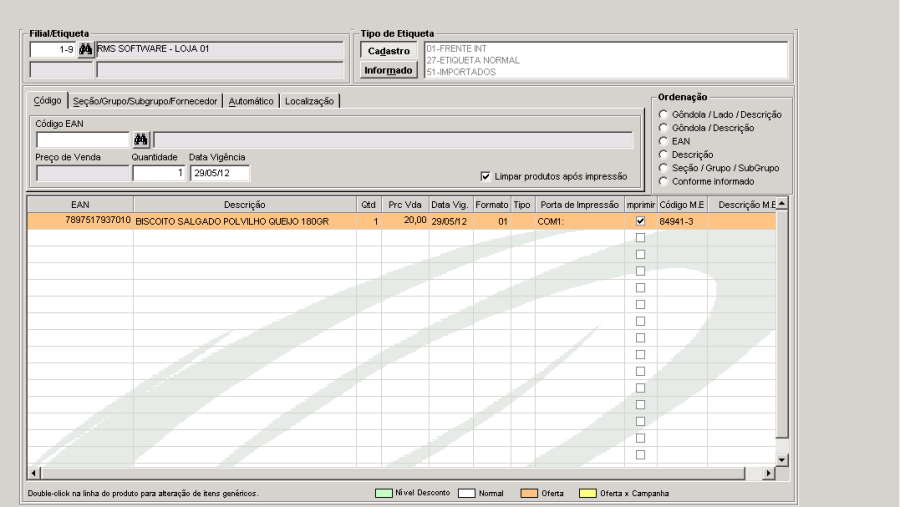Click Código M.E cell 84941-3
The height and width of the screenshot is (507, 900).
coord(682,221)
